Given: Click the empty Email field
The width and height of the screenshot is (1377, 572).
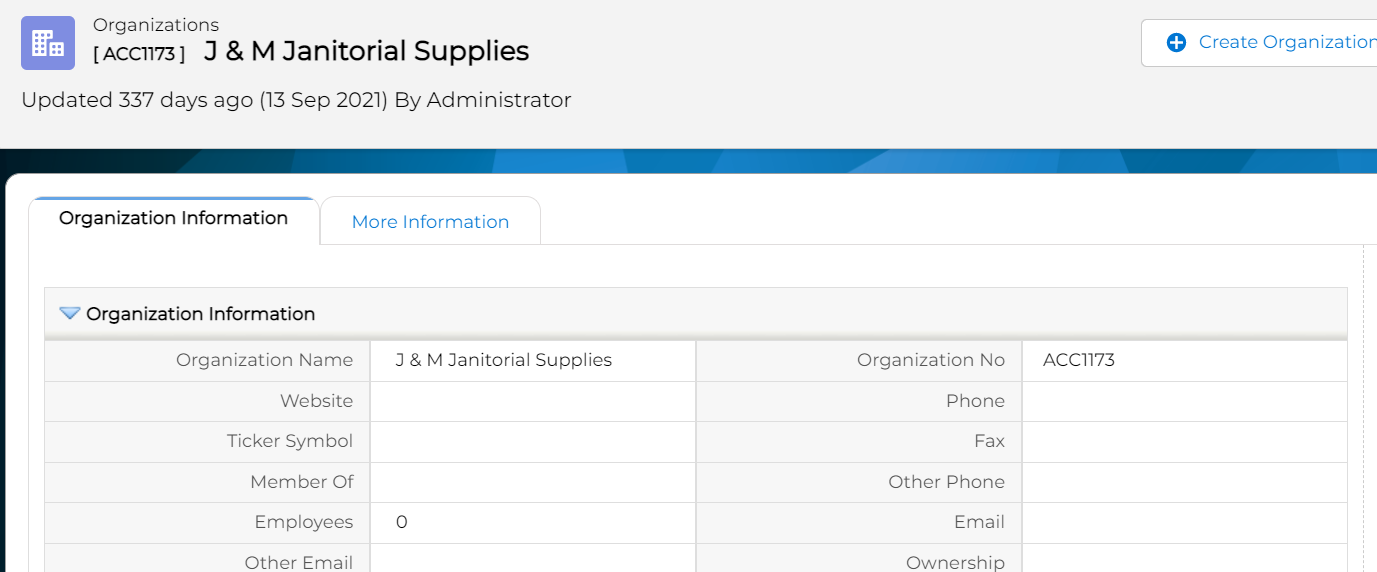Looking at the screenshot, I should pos(1184,522).
